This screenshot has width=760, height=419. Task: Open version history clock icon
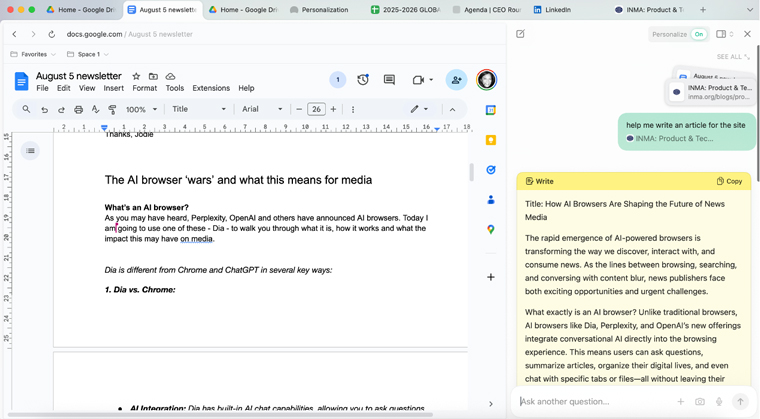click(363, 80)
